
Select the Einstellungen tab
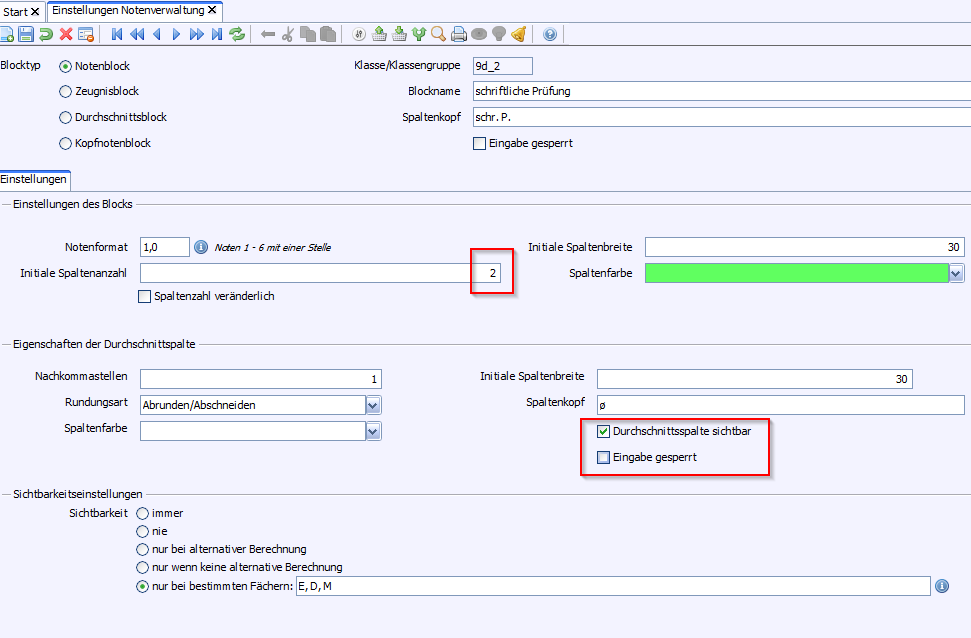tap(34, 180)
